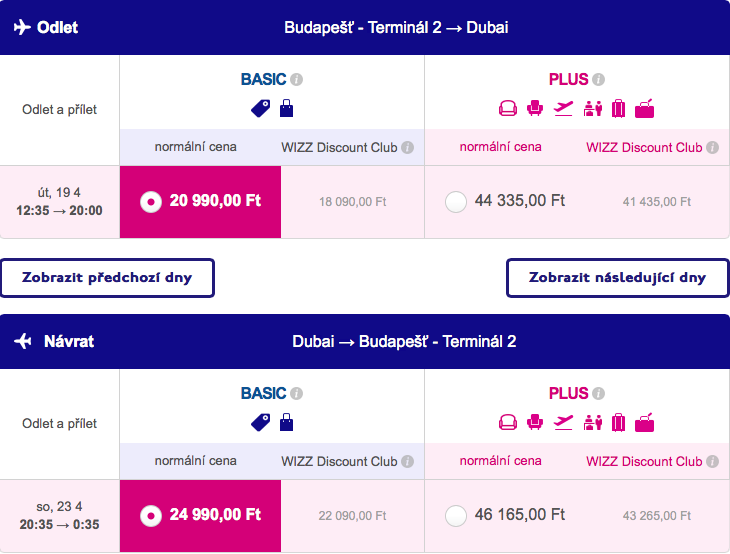Click the outbound PLUS priority boarding plane icon
The width and height of the screenshot is (730, 554).
(x=563, y=108)
